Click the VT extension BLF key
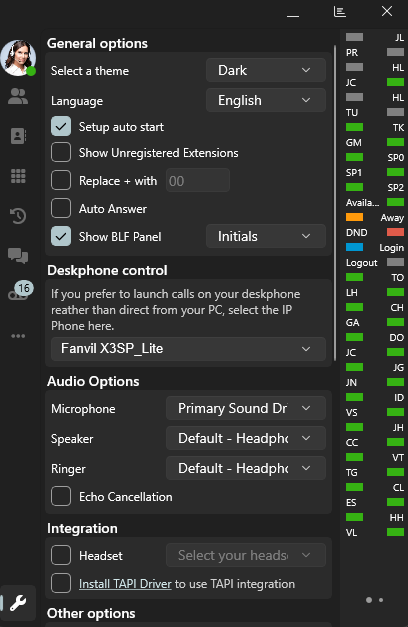Viewport: 408px width, 627px height. [375, 457]
